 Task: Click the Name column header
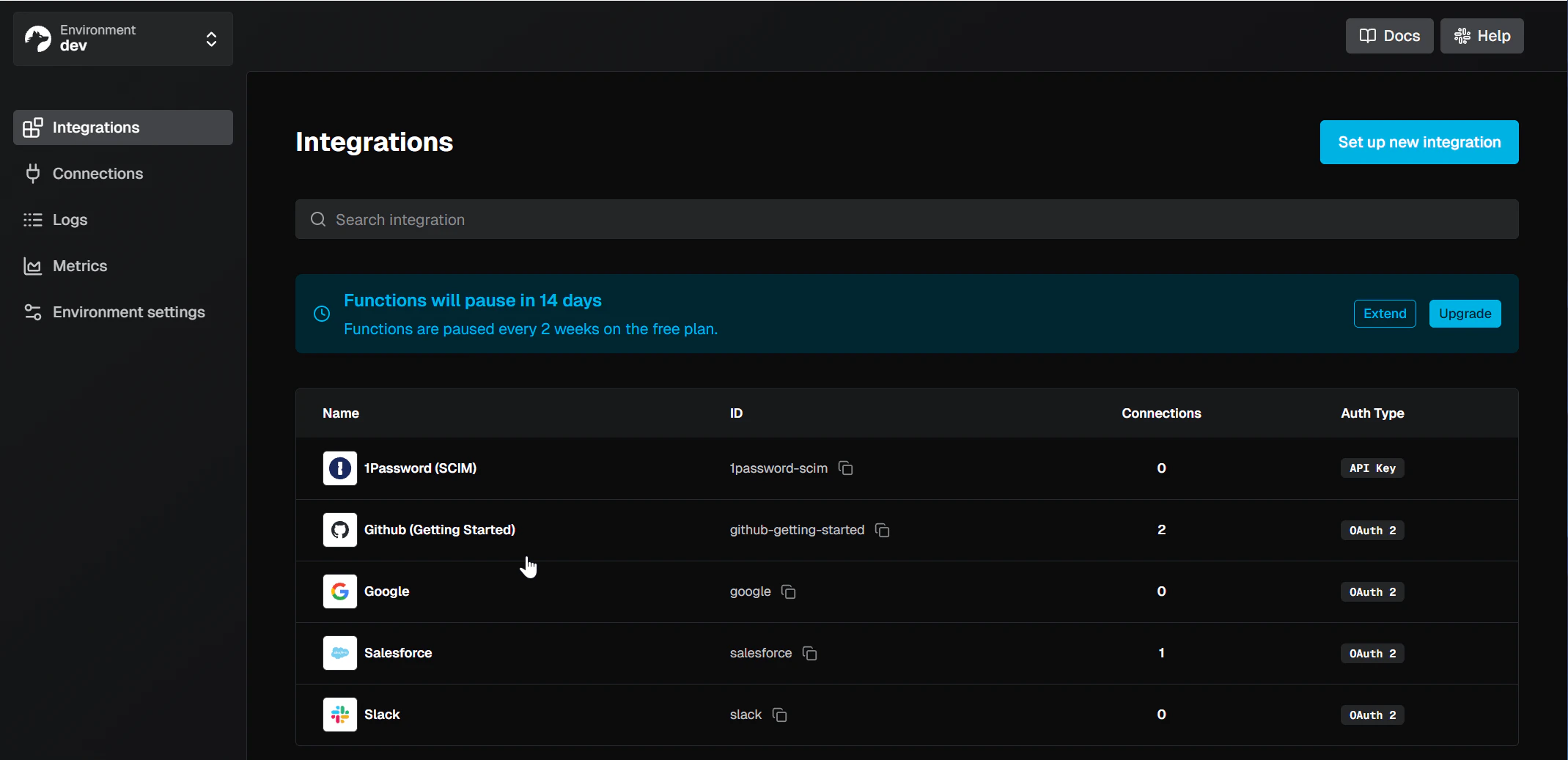coord(341,413)
